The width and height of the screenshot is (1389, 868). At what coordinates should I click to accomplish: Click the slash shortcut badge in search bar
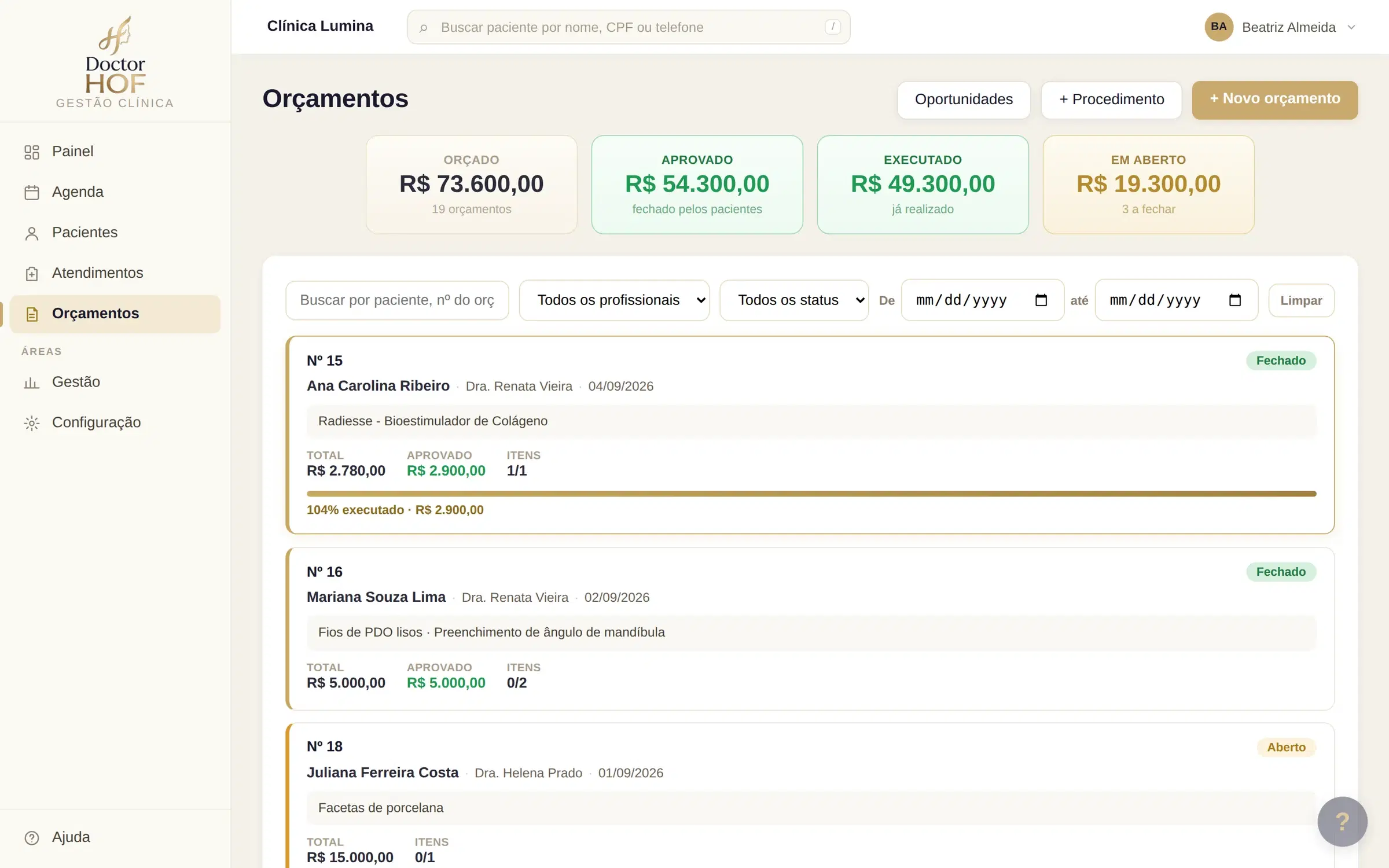[x=833, y=27]
